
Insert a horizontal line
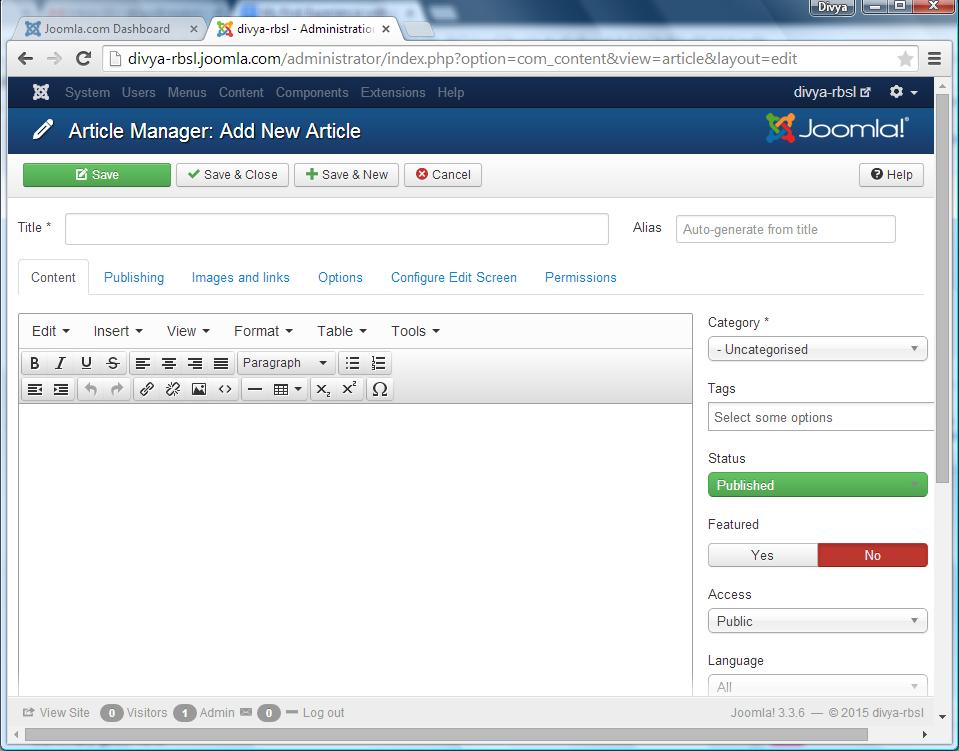[x=256, y=389]
